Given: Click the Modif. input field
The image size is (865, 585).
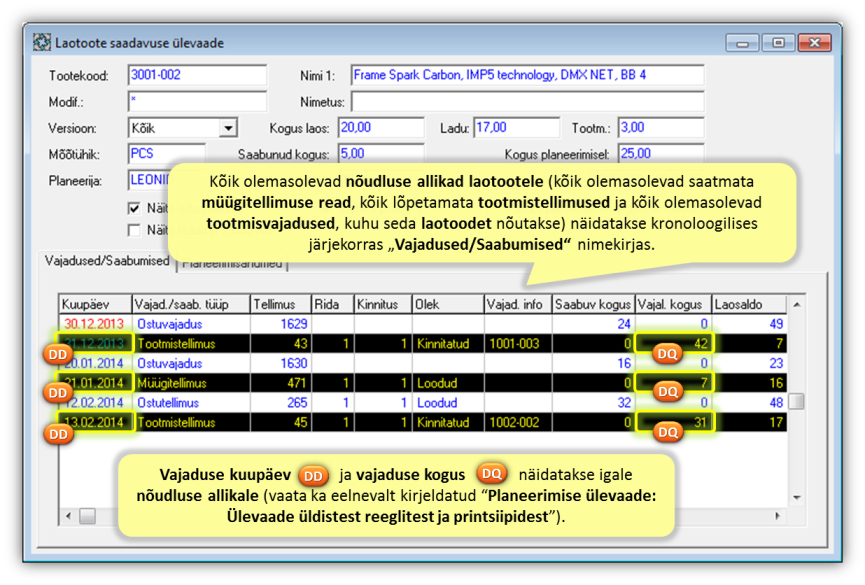Looking at the screenshot, I should tap(197, 102).
